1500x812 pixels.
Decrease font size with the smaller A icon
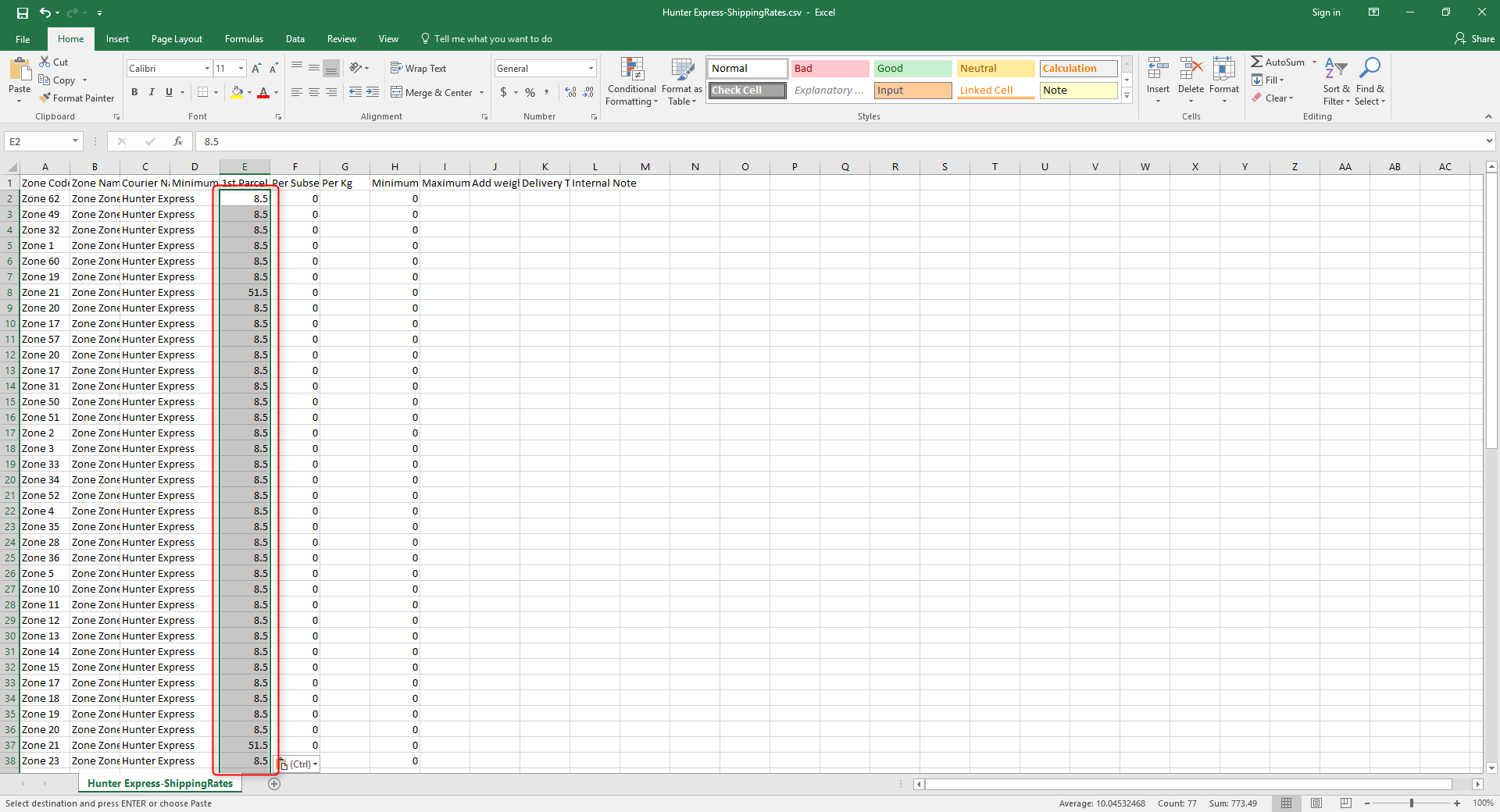(273, 69)
